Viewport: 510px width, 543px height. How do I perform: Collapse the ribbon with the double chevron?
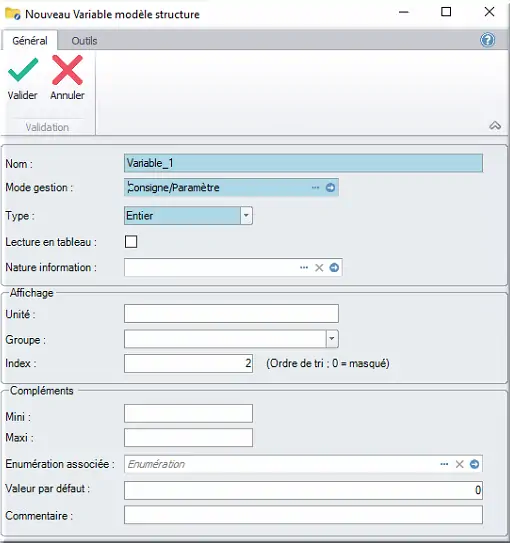495,125
